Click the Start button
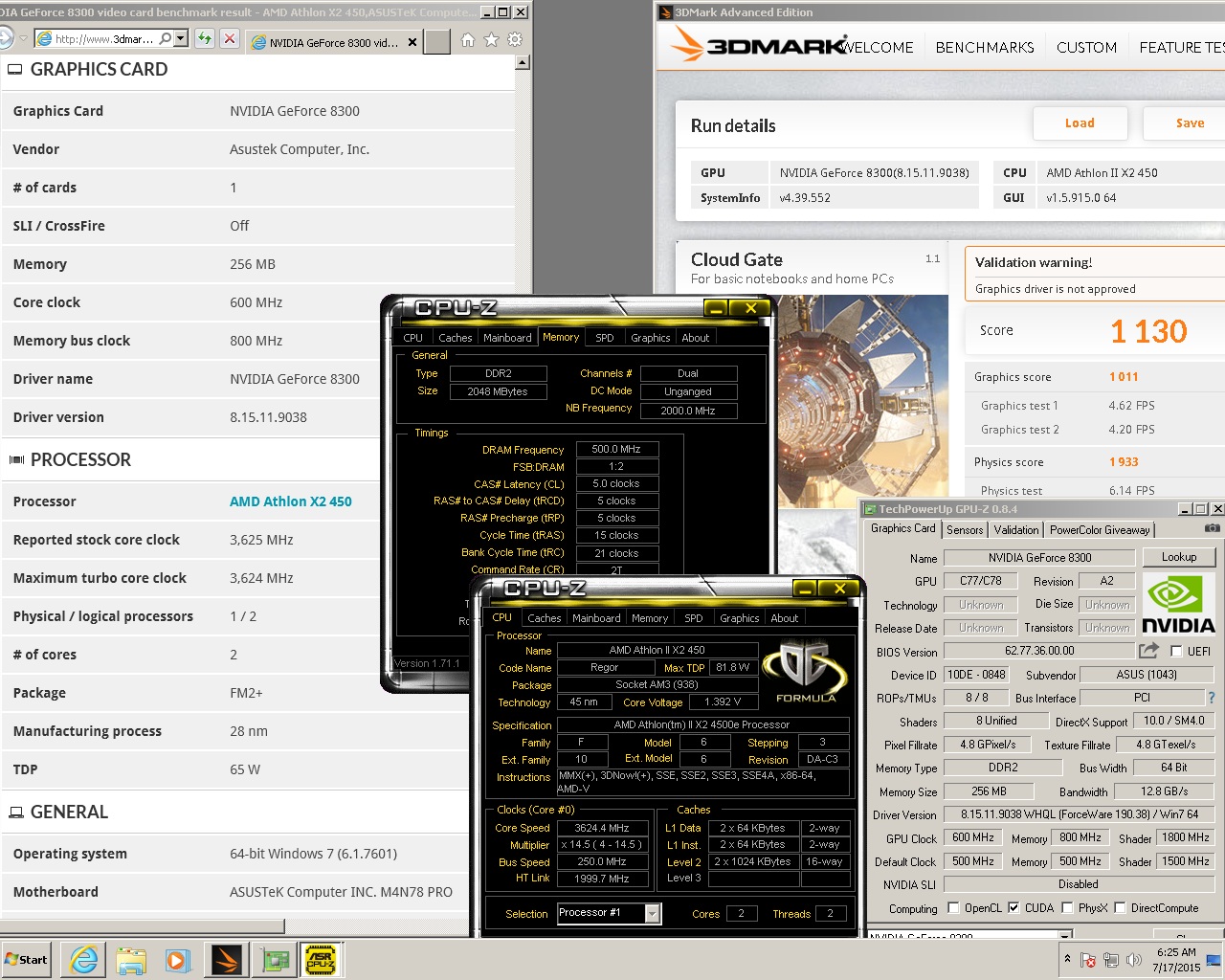Image resolution: width=1225 pixels, height=980 pixels. (x=27, y=960)
